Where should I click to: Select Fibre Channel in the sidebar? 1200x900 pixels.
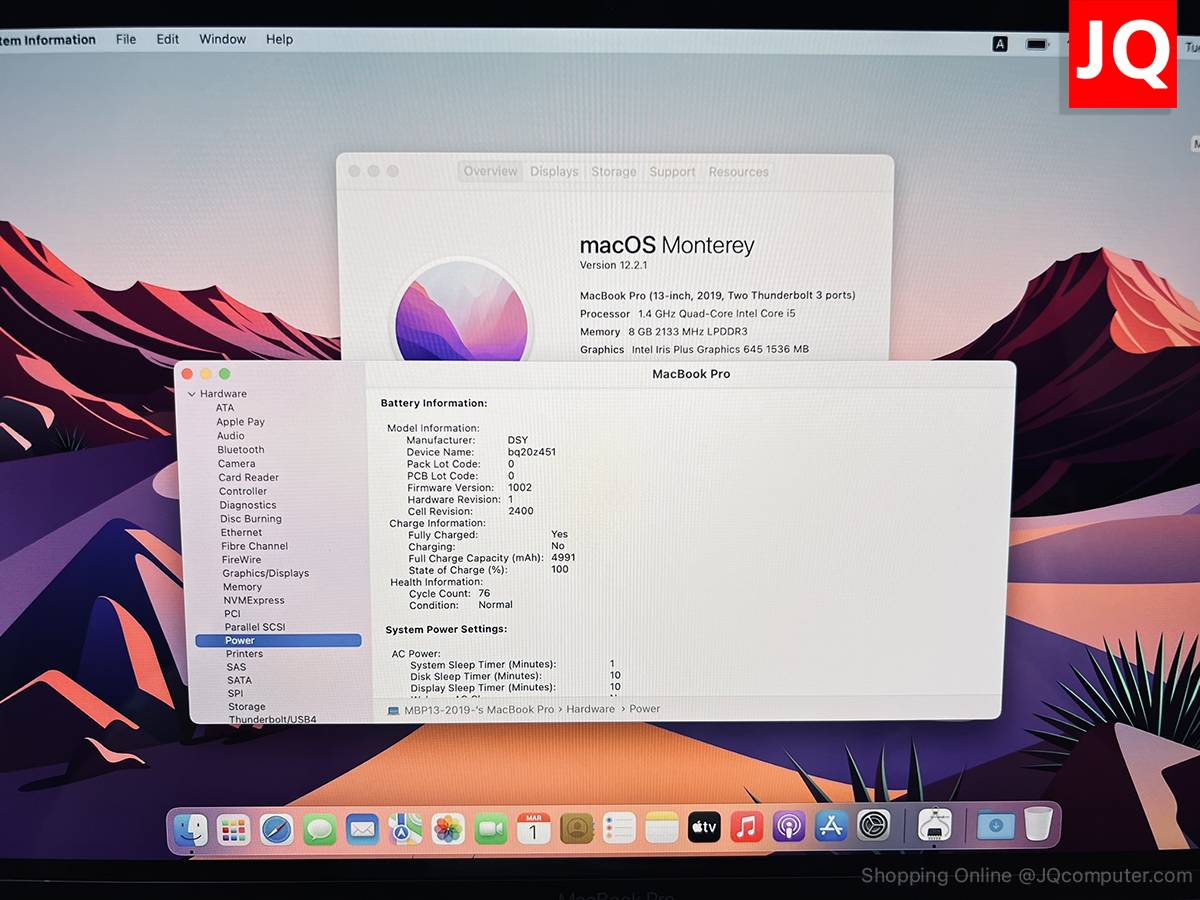[x=255, y=546]
